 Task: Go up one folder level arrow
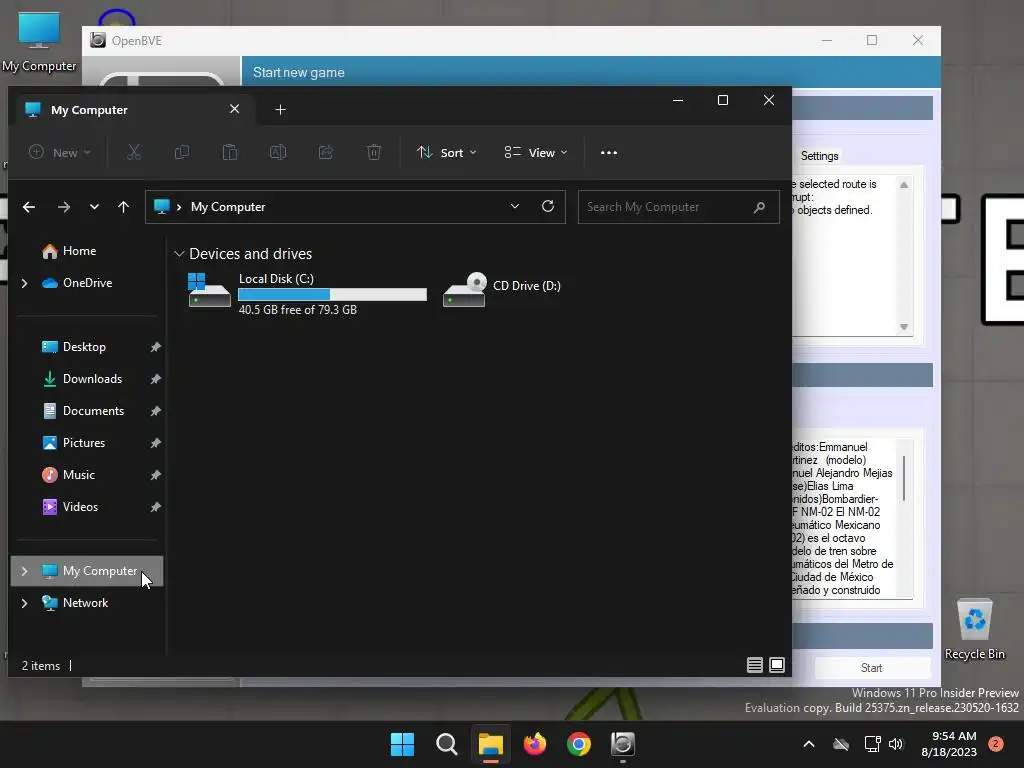(123, 207)
